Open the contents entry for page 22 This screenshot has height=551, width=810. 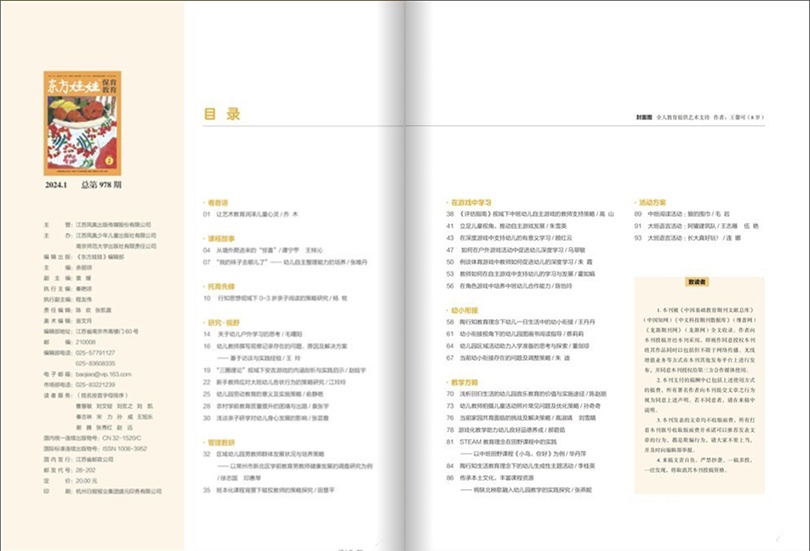tap(274, 382)
